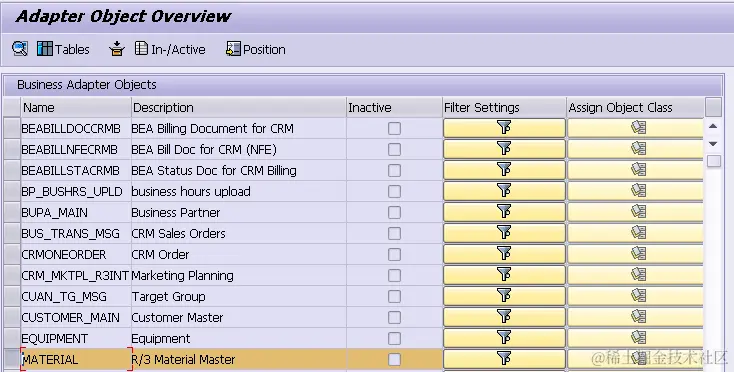
Task: Click the Position toolbar button
Action: (x=256, y=49)
